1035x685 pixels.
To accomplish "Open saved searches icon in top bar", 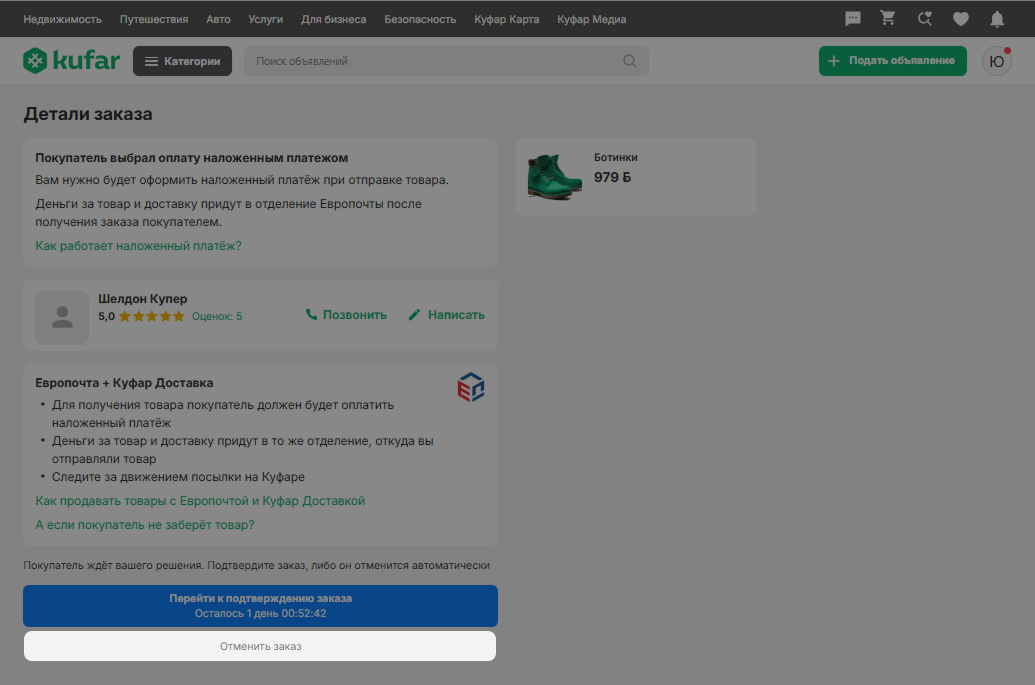I will point(925,18).
